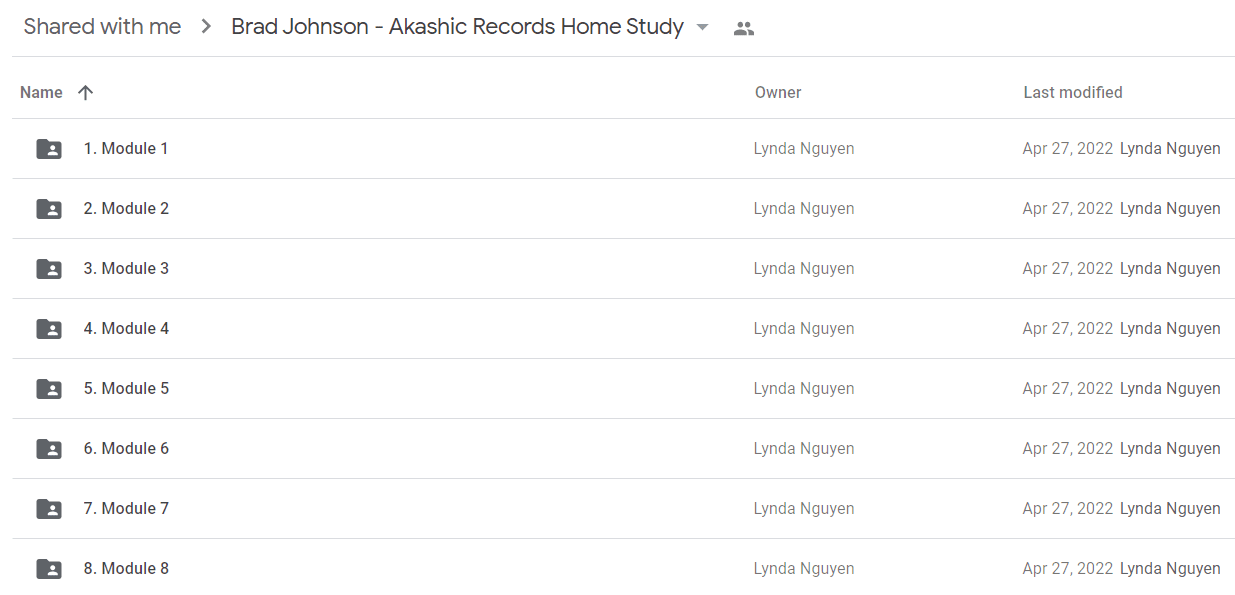Select the Module 2 folder icon
1235x595 pixels.
(49, 209)
